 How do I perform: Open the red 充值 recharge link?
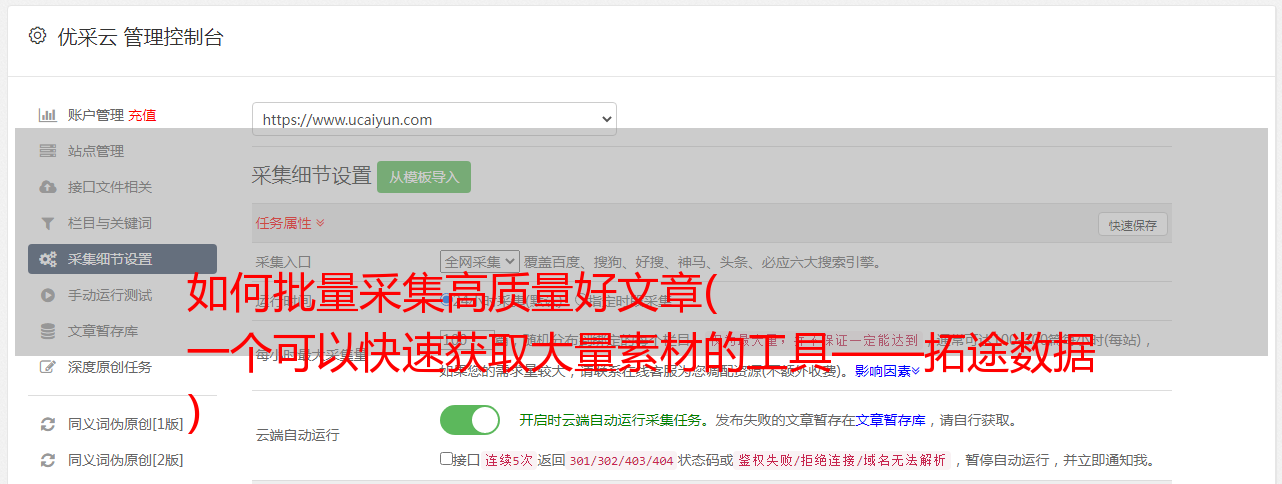click(142, 115)
